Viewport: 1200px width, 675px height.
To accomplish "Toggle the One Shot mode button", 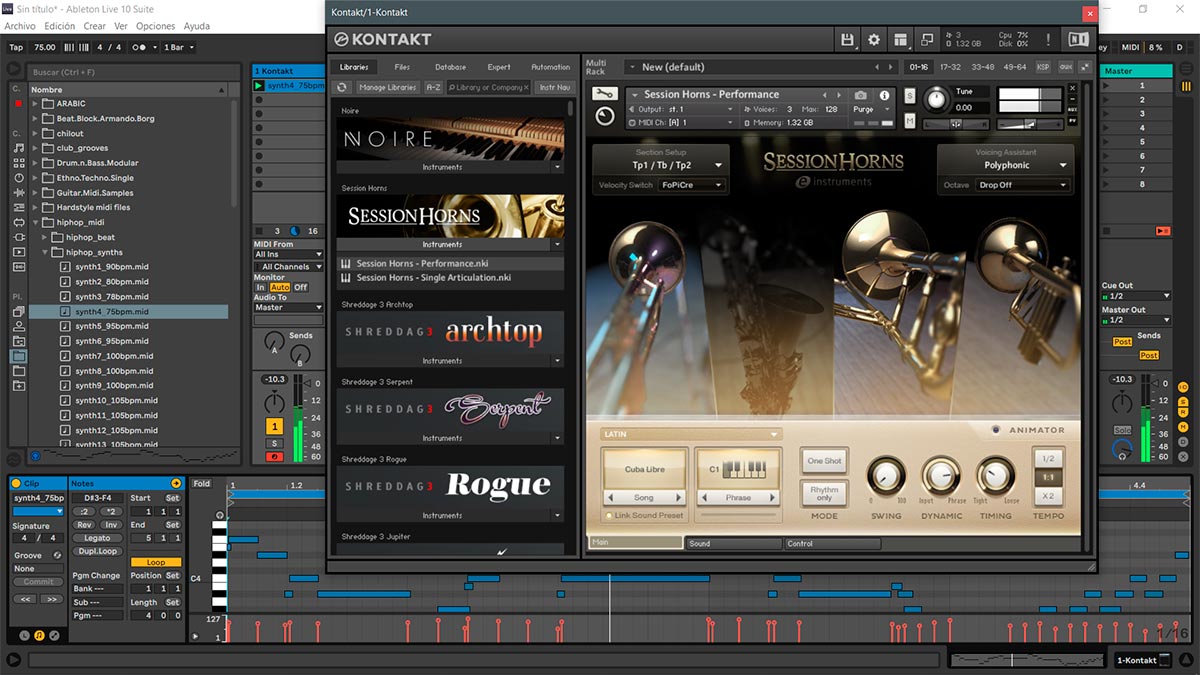I will point(824,461).
